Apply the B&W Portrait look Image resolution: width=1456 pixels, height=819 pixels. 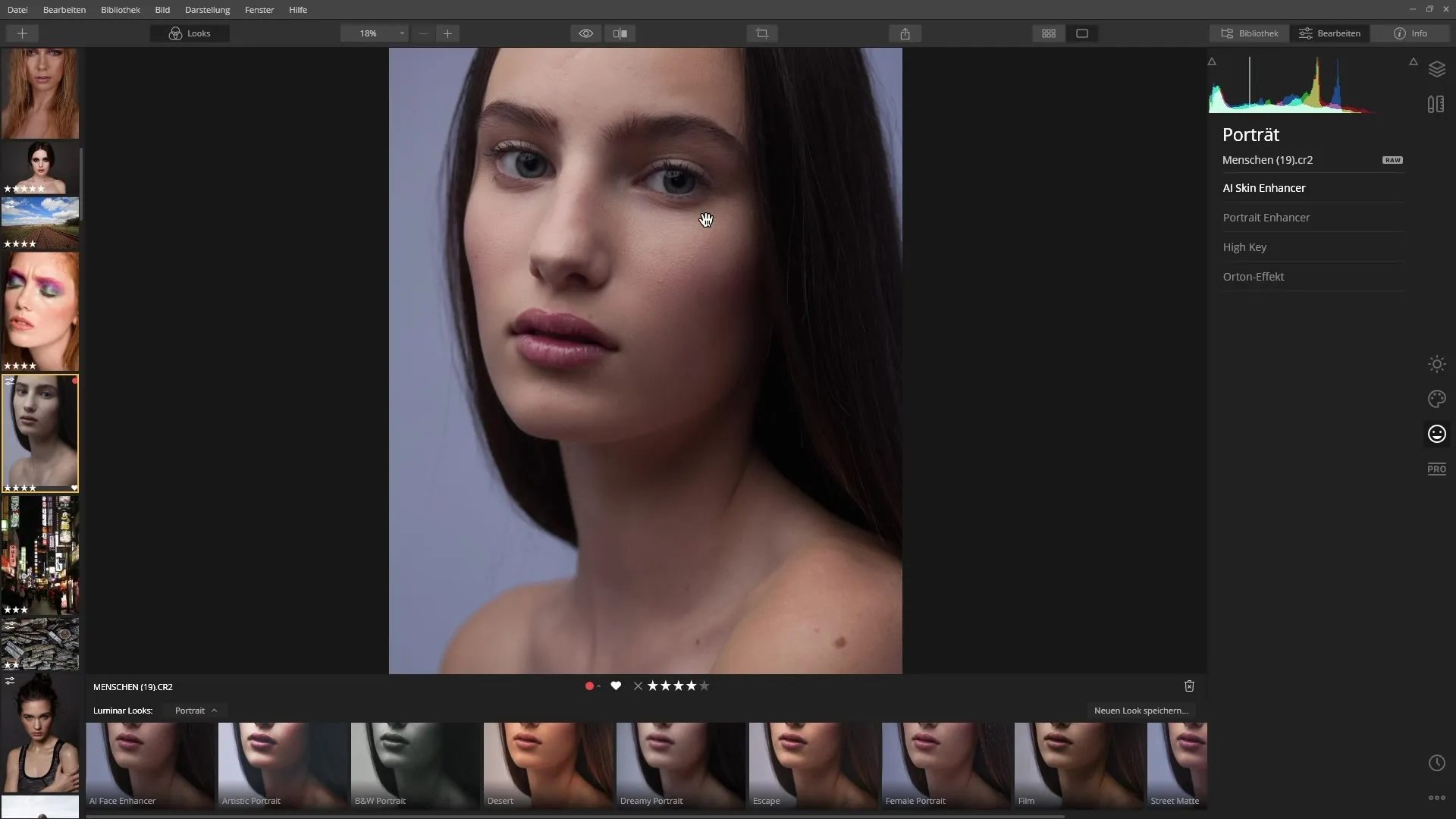point(416,765)
